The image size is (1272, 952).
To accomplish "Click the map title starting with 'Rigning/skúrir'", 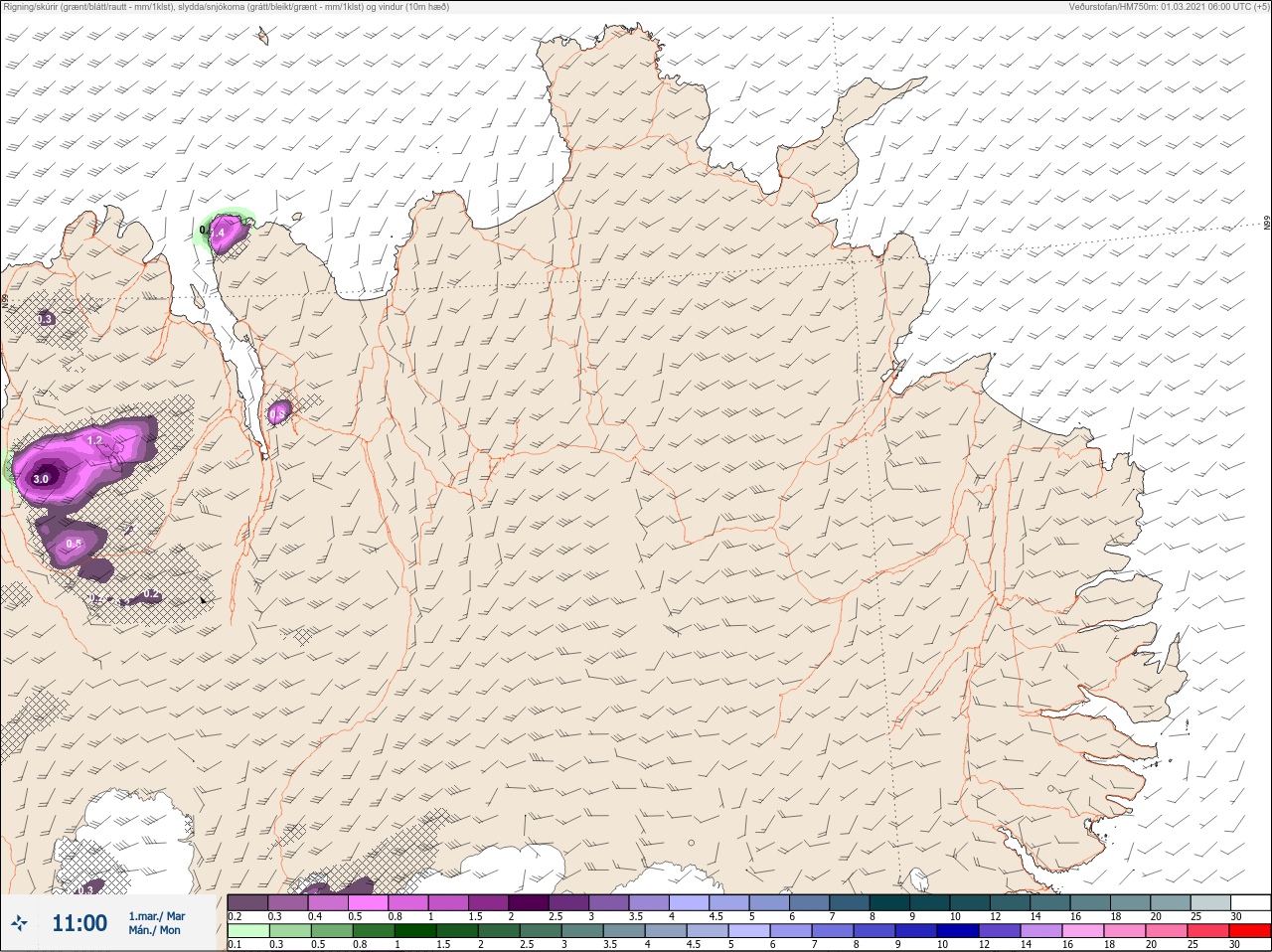I will coord(227,7).
